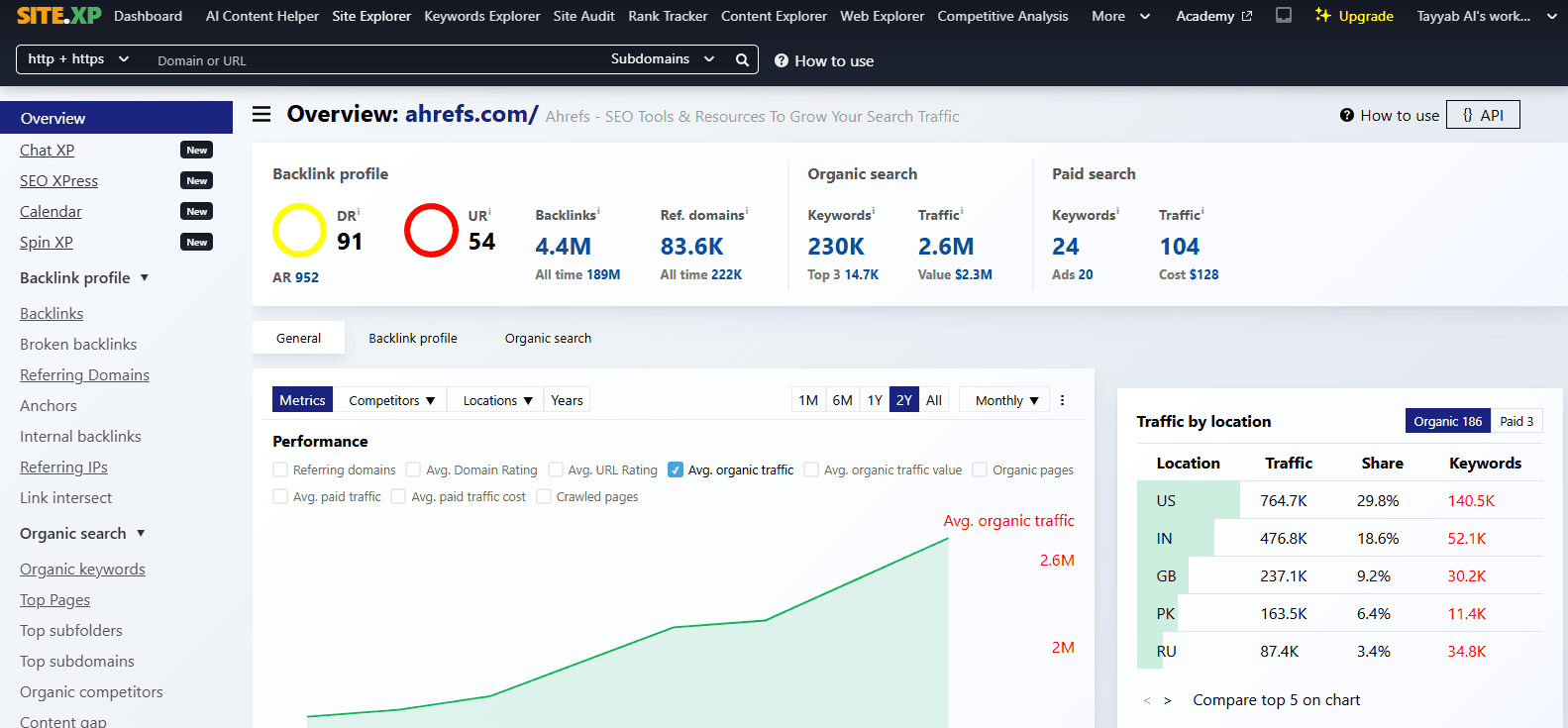
Task: Enable the Avg. paid traffic checkbox
Action: coord(280,496)
